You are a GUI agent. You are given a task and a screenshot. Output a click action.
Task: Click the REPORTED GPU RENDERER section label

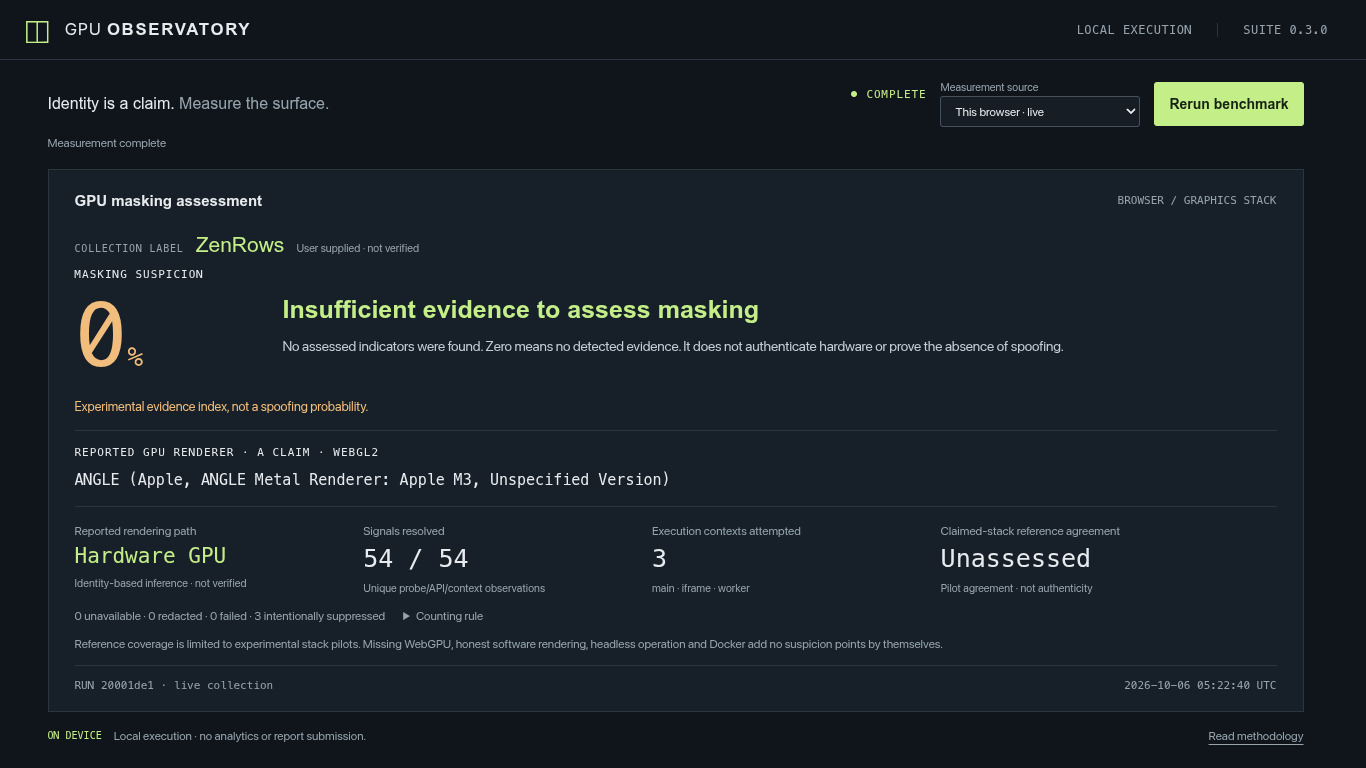(226, 453)
